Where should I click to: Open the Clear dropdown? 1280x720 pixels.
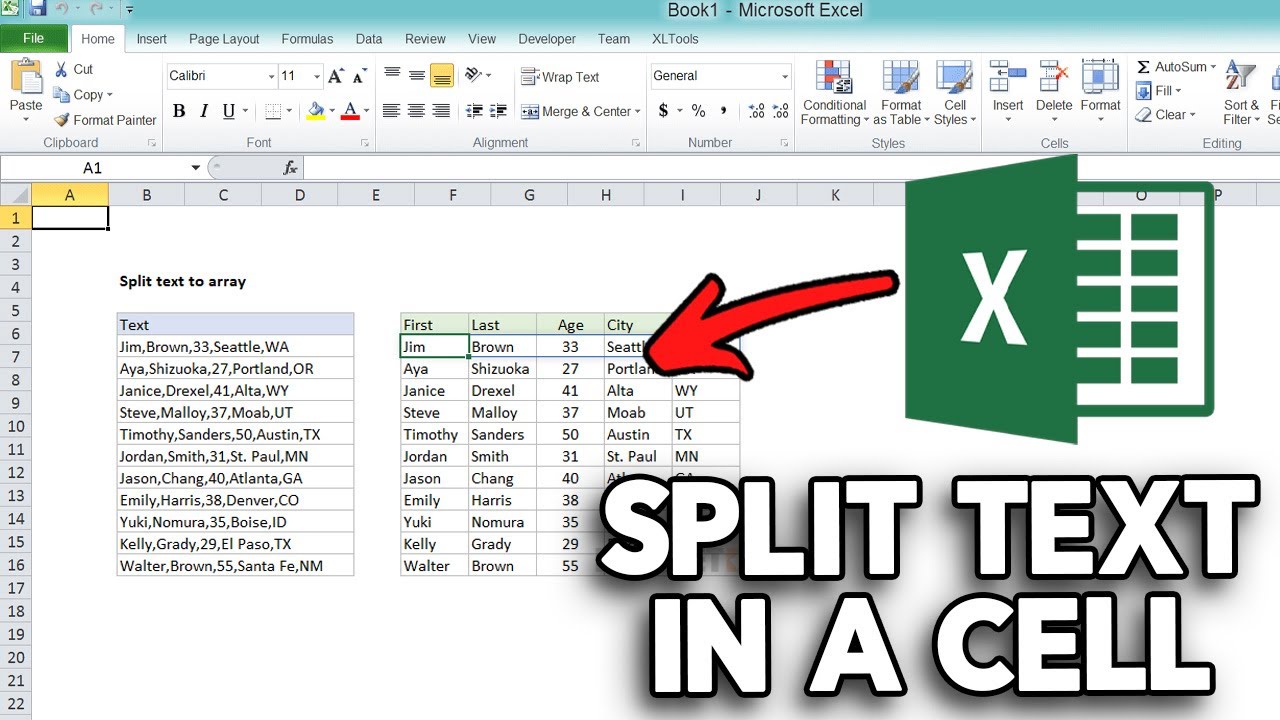click(1167, 115)
